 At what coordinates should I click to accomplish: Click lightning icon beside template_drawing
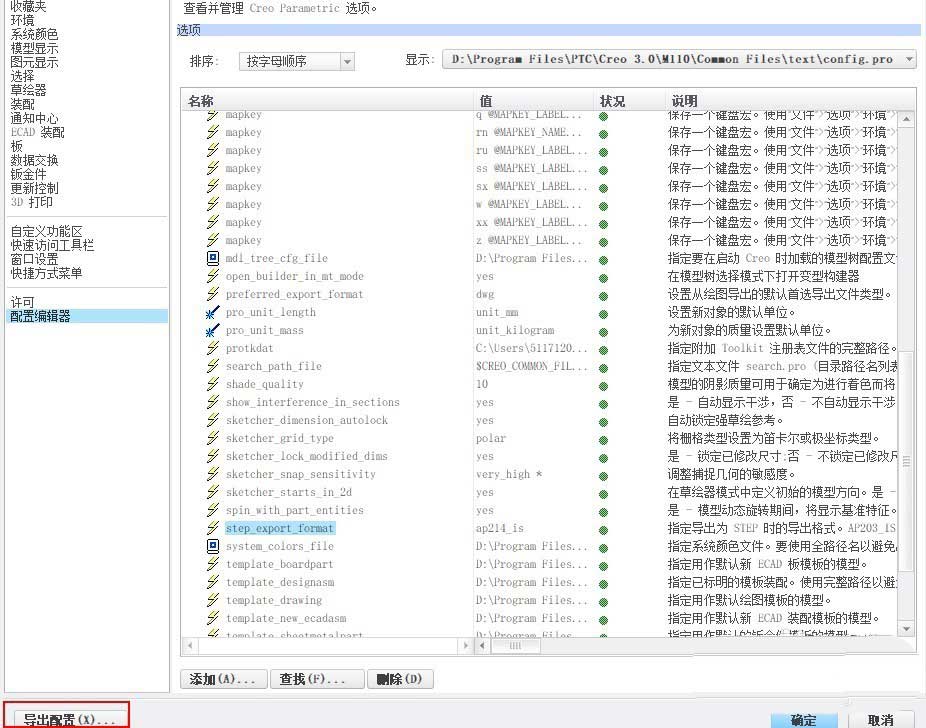(x=213, y=600)
